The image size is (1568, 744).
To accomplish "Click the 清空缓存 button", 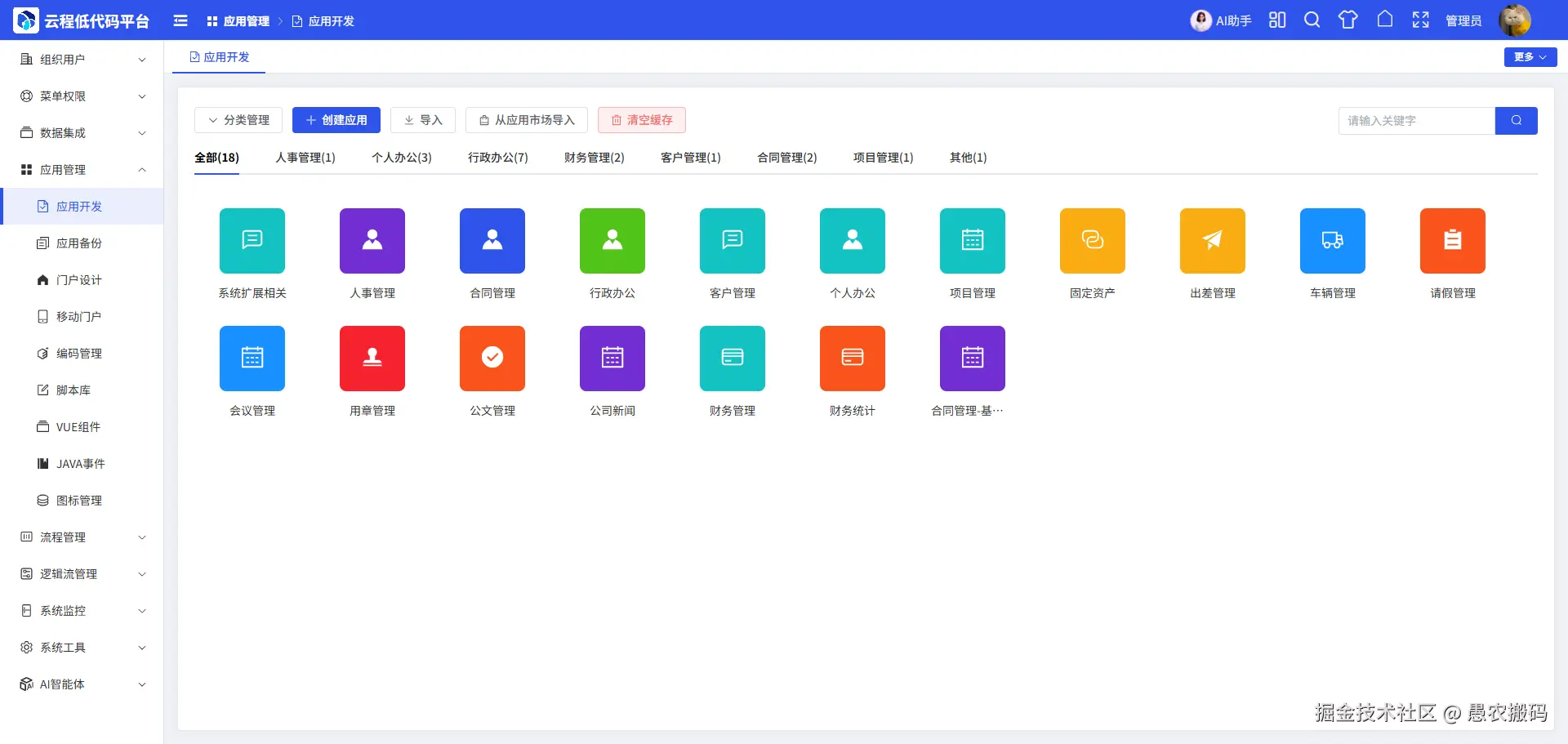I will 642,120.
